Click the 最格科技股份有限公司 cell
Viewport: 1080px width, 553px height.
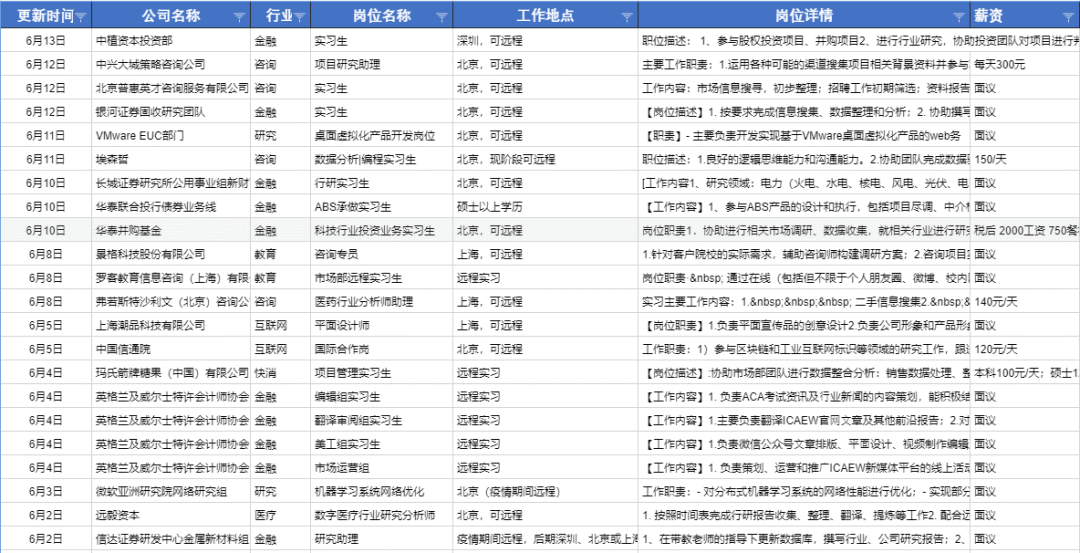tap(172, 254)
